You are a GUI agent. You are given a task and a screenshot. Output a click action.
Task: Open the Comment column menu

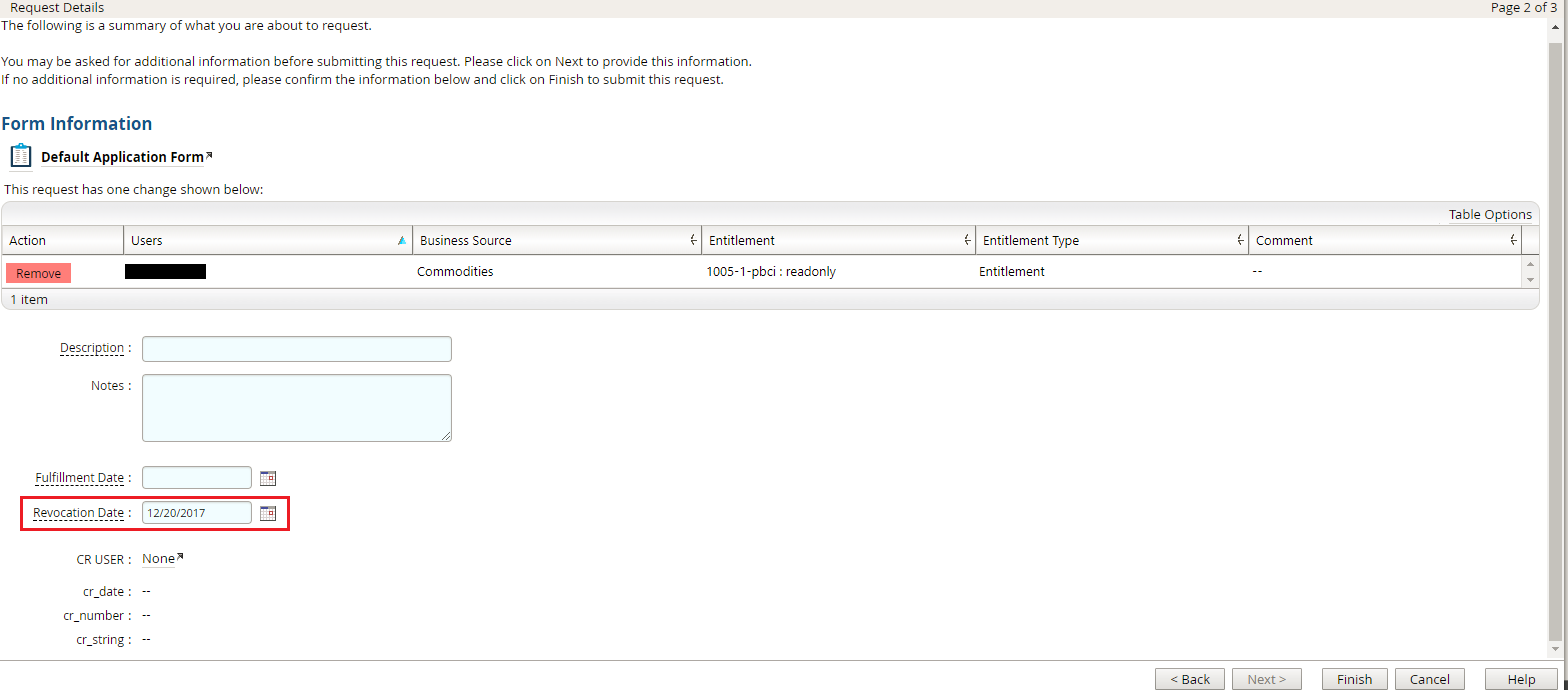1513,241
